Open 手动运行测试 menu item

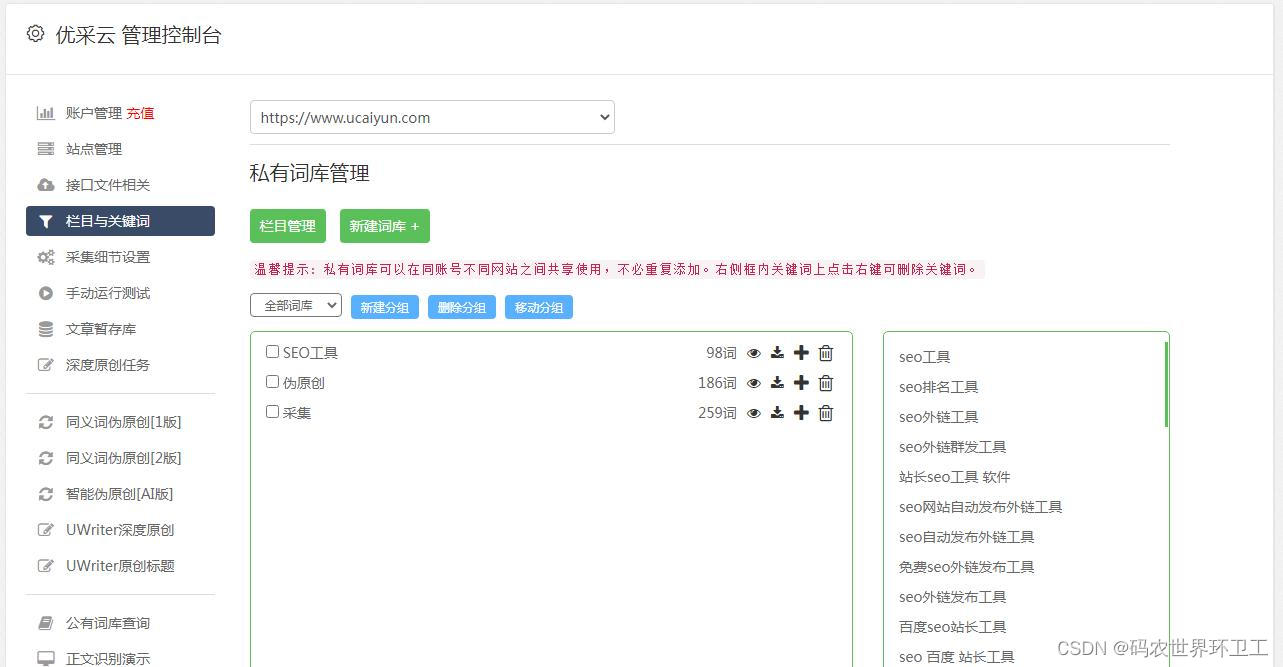108,293
